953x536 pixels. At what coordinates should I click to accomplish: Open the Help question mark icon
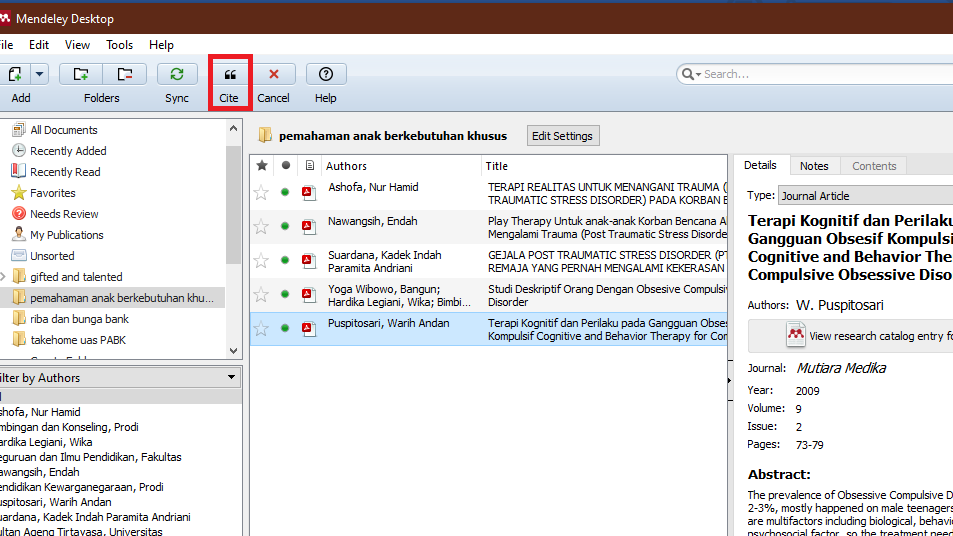point(326,74)
